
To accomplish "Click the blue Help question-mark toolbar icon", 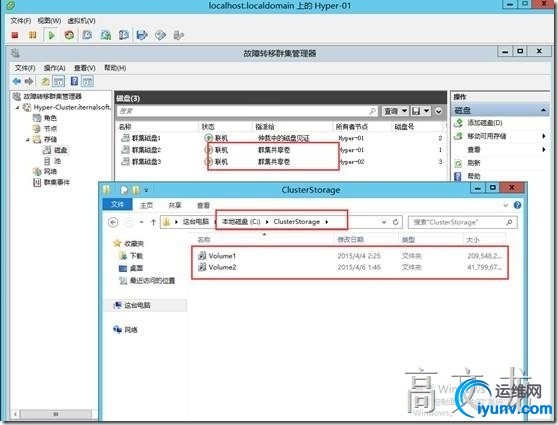I will pyautogui.click(x=74, y=81).
